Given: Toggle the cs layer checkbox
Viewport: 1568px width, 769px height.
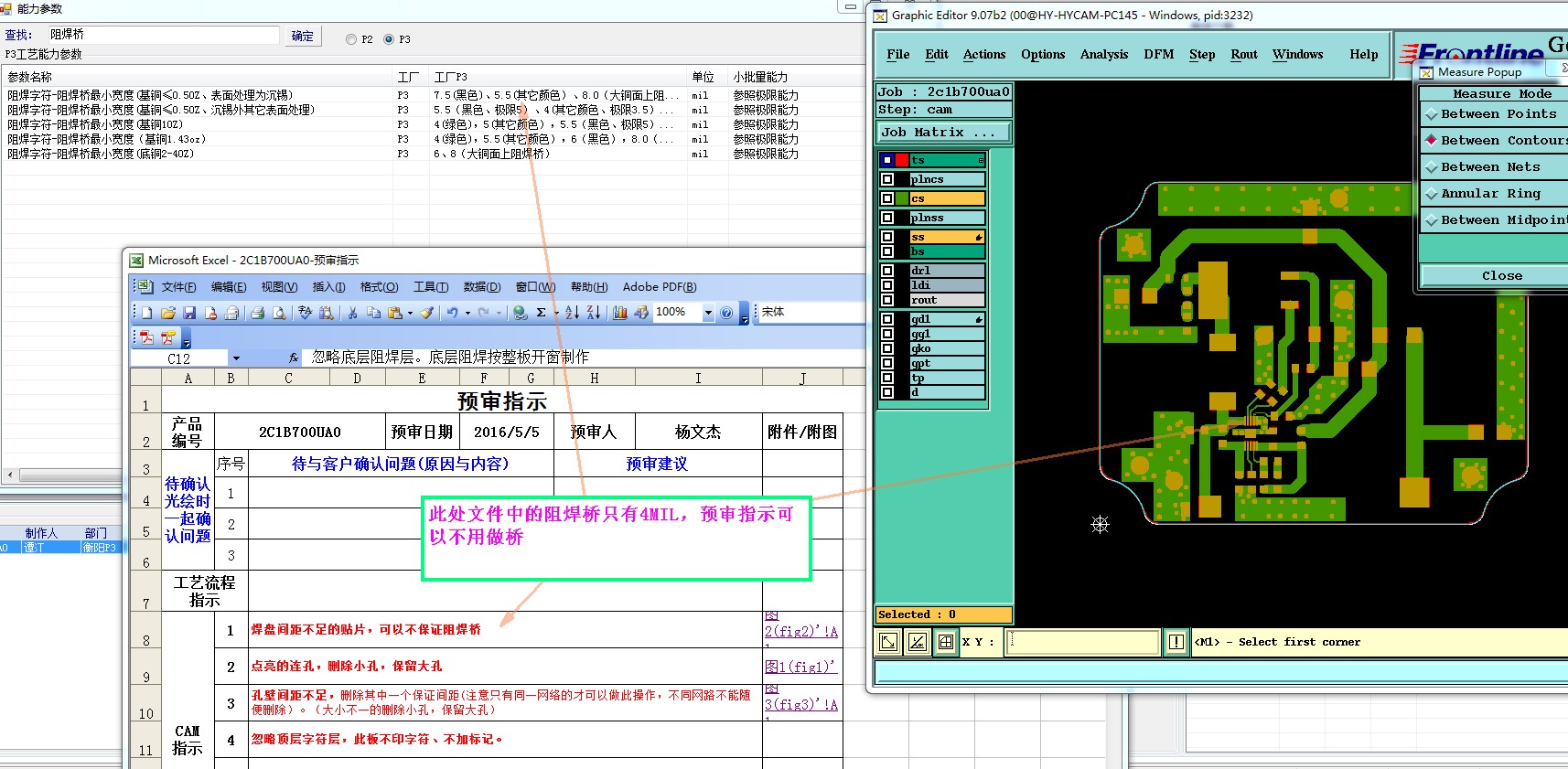Looking at the screenshot, I should coord(887,198).
